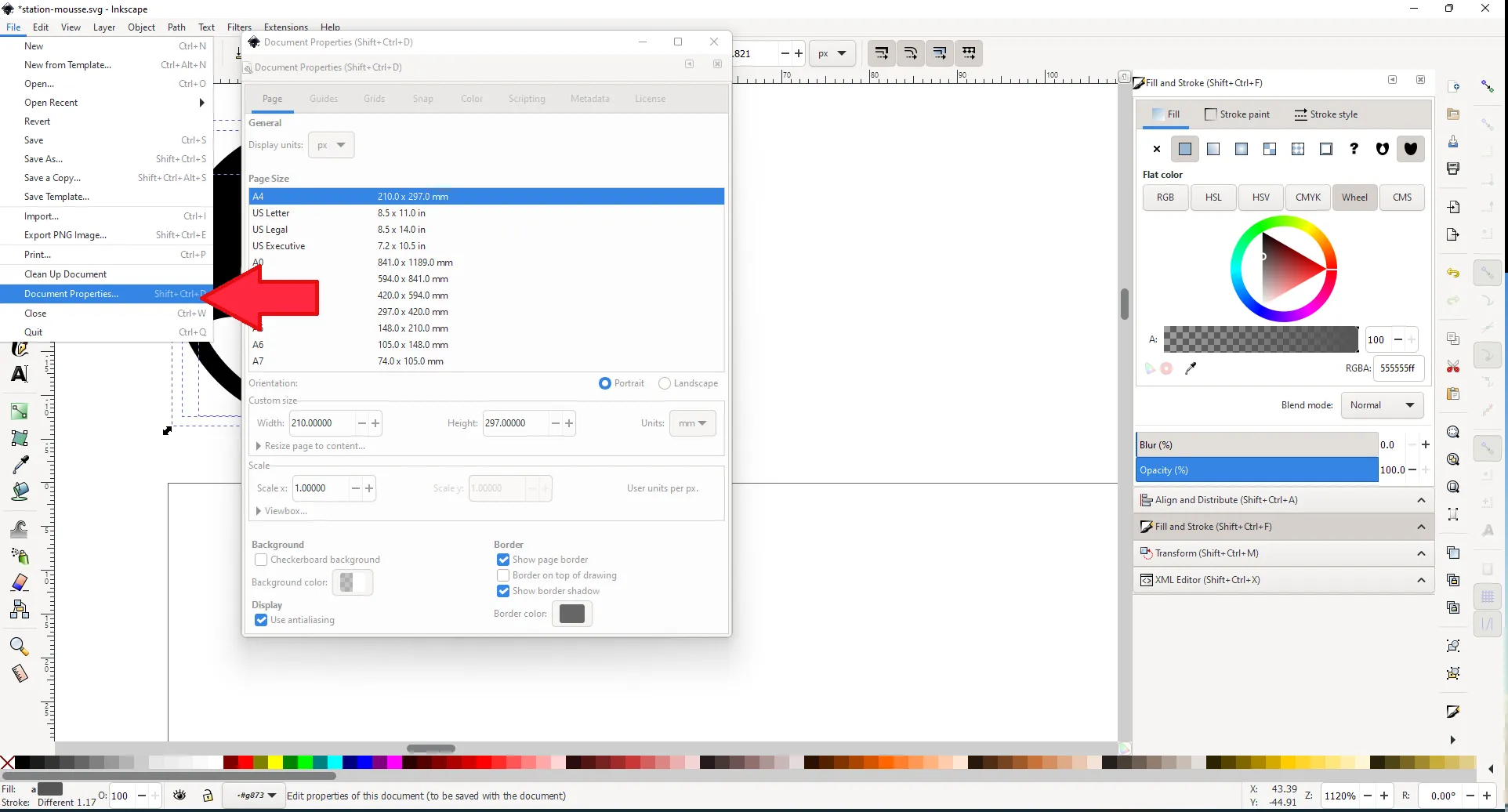
Task: Select the Paint Bucket fill tool
Action: point(20,491)
